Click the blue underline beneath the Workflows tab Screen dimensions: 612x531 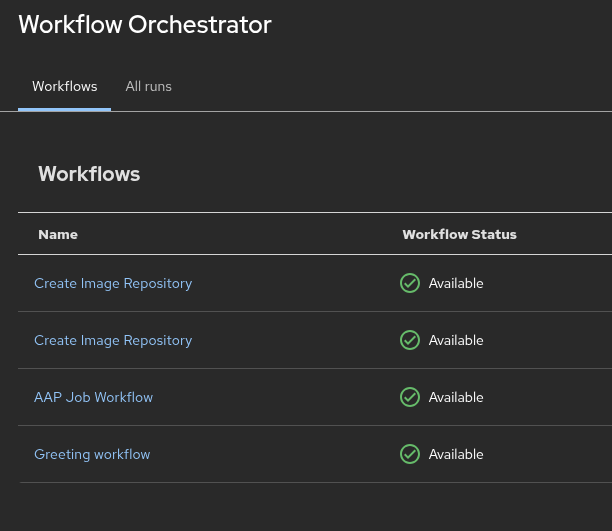click(x=65, y=109)
